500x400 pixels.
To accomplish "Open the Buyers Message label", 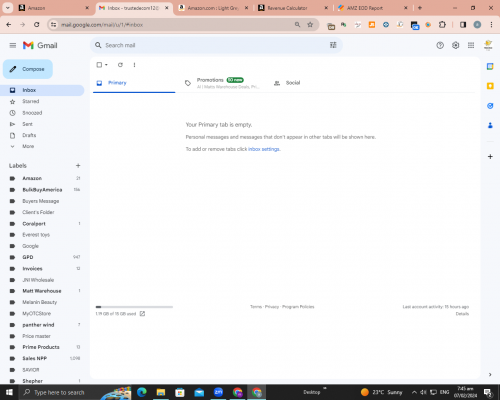I will [41, 201].
